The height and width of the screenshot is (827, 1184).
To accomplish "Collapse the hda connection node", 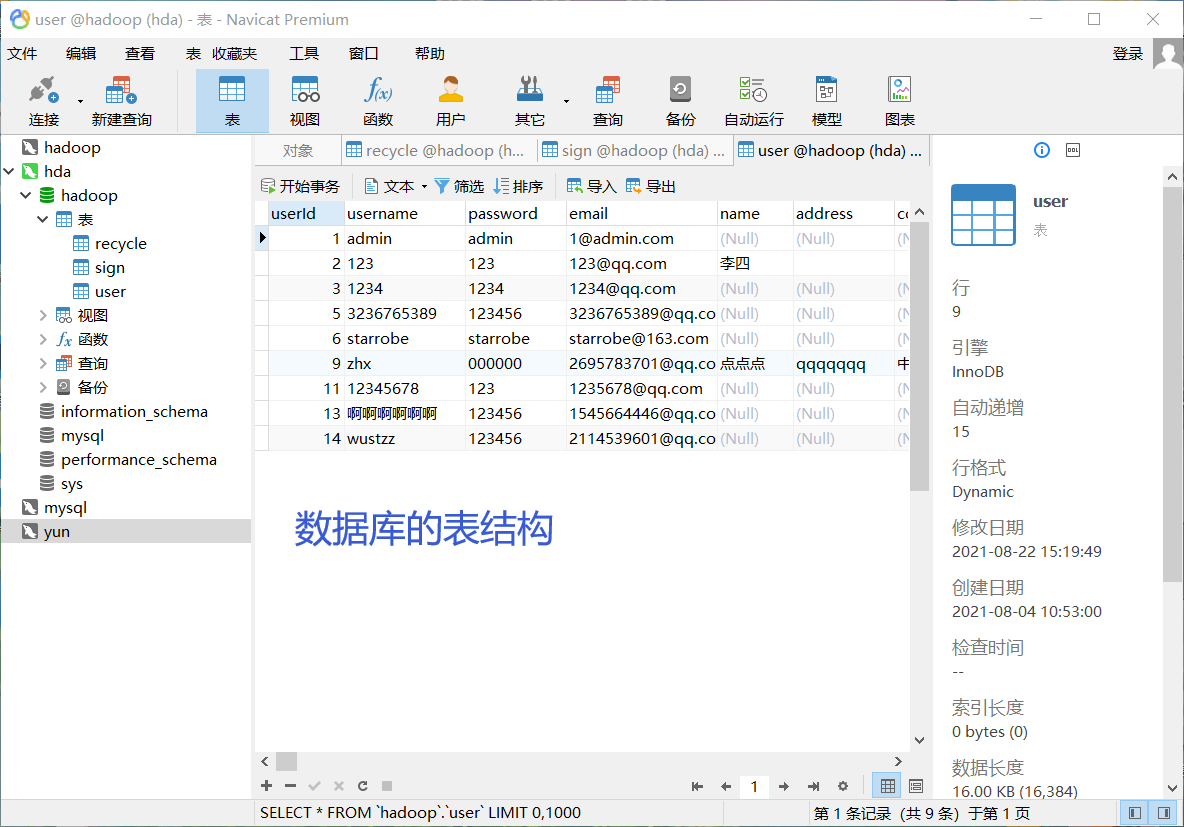I will tap(9, 171).
